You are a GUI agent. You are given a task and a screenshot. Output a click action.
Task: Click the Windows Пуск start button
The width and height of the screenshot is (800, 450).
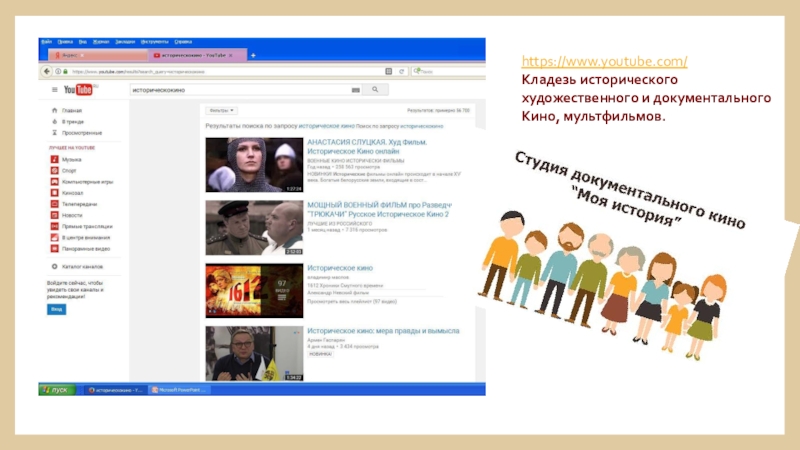tap(57, 390)
